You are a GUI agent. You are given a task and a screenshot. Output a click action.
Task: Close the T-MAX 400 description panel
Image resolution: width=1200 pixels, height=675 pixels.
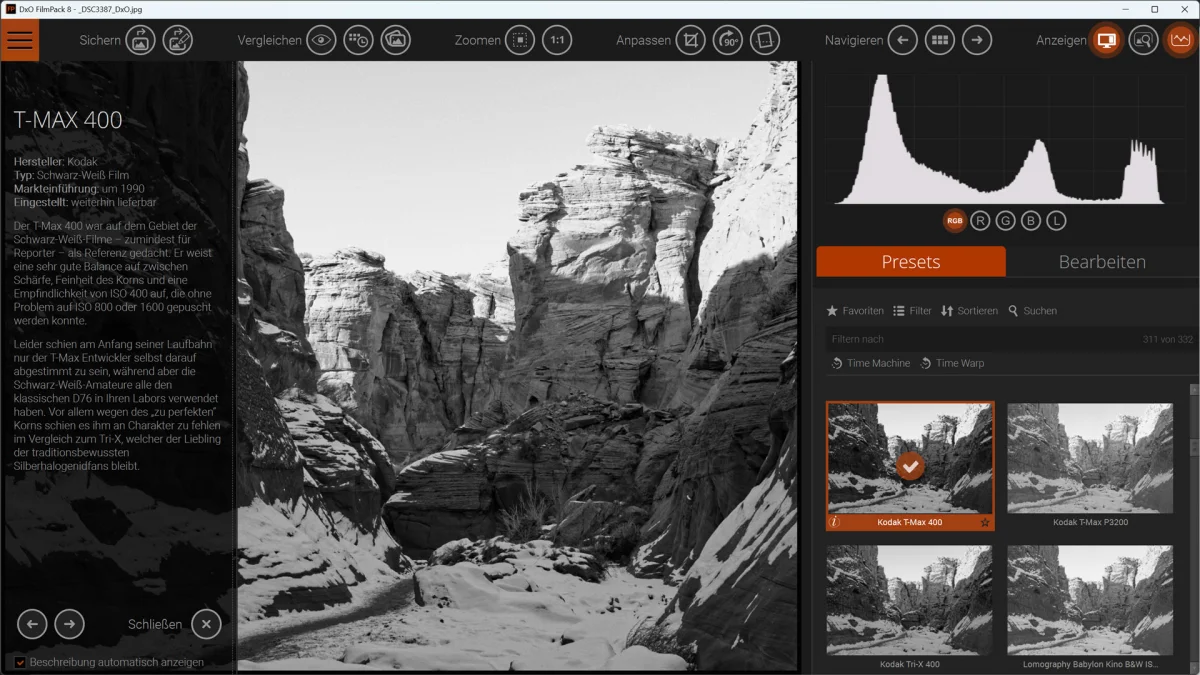coord(205,624)
